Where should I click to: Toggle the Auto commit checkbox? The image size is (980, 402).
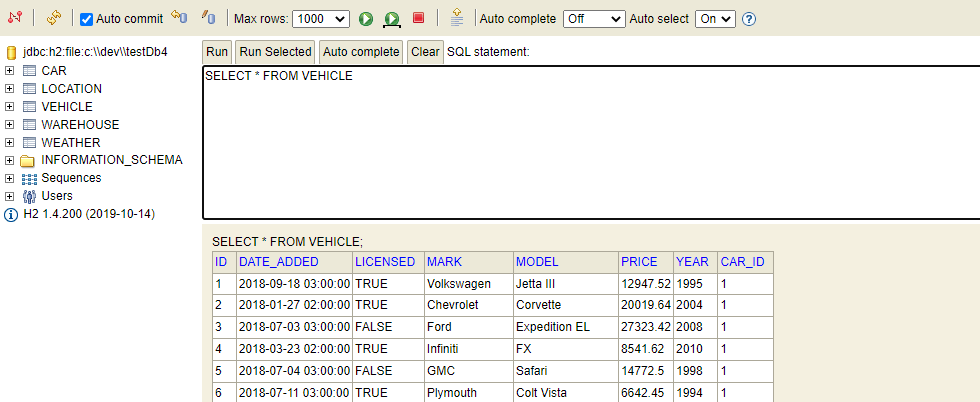[86, 19]
